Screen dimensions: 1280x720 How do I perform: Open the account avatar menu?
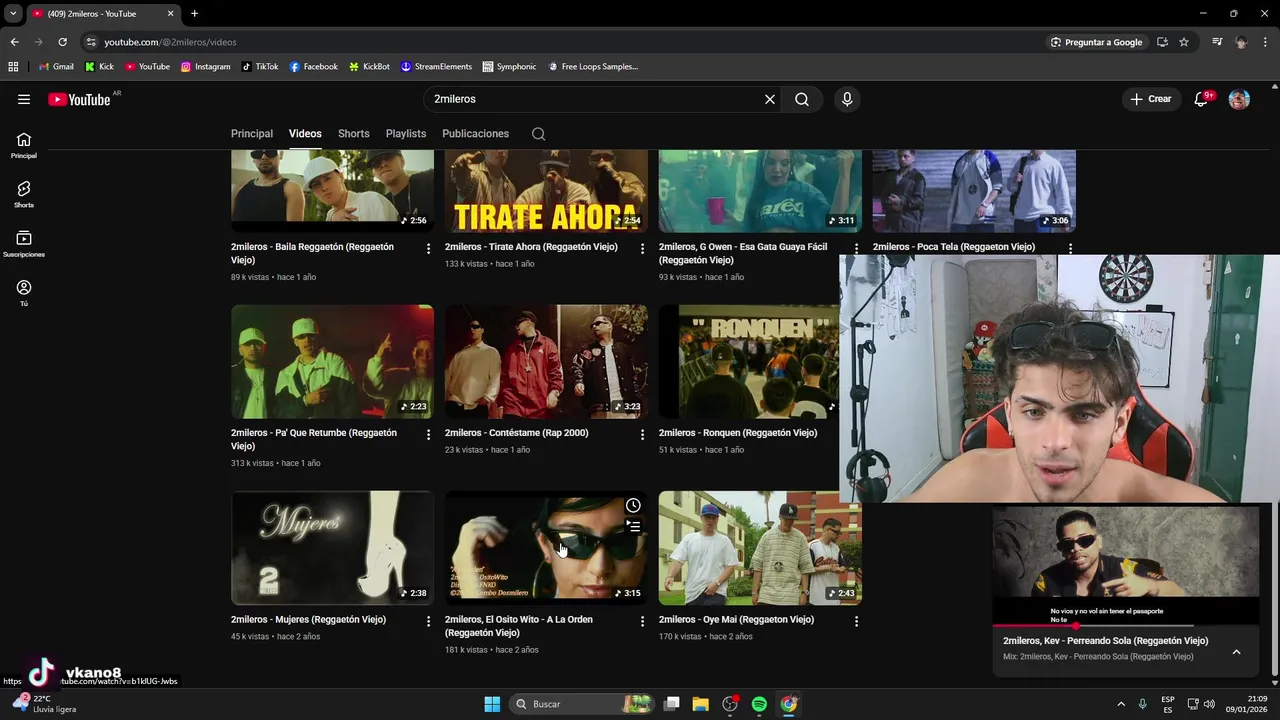1239,99
